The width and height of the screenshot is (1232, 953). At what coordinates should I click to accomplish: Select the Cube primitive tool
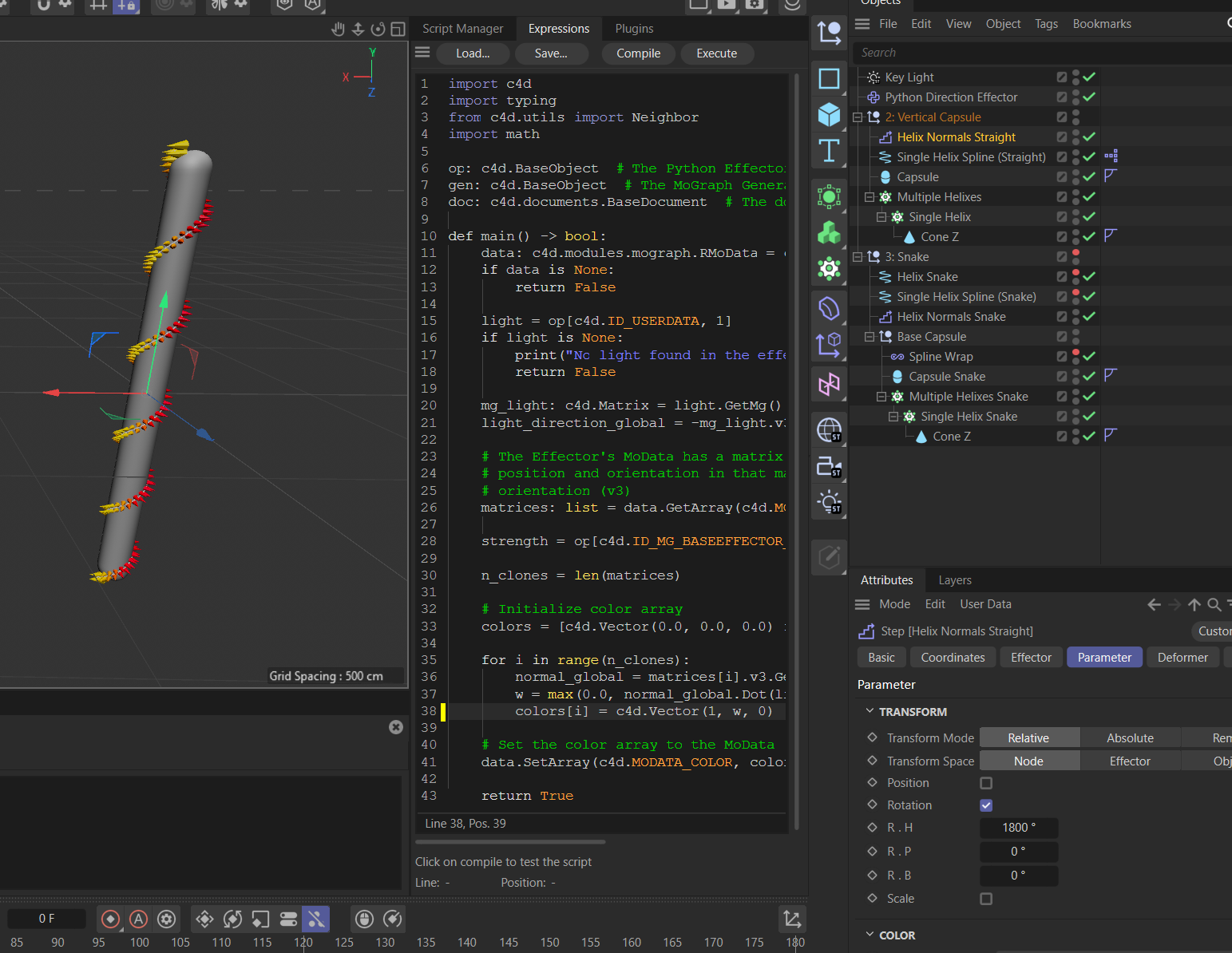click(x=829, y=115)
